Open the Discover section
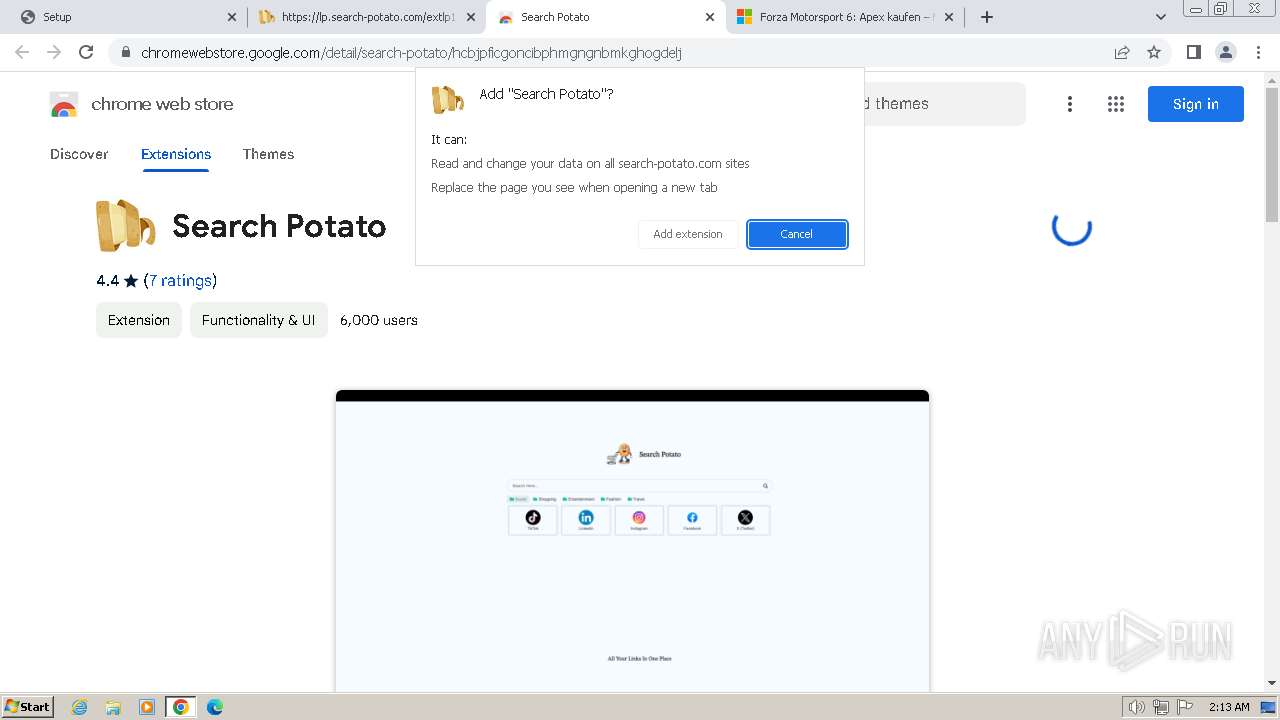Screen dimensions: 1280x720 79,154
